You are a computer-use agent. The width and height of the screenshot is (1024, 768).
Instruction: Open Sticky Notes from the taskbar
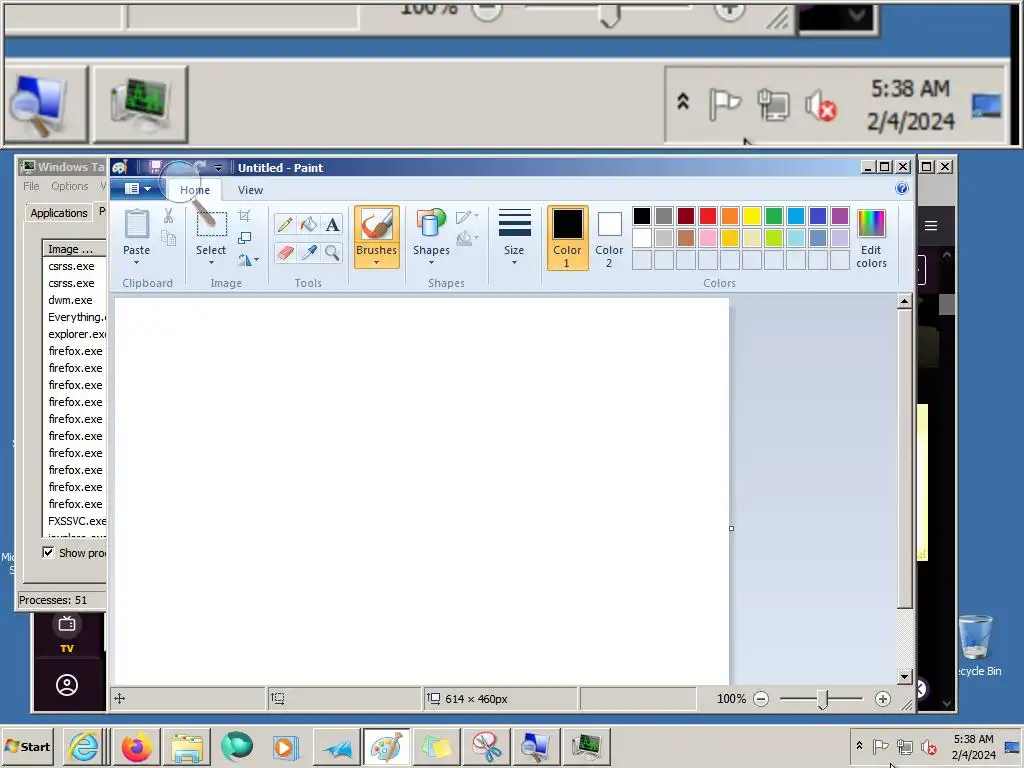436,746
